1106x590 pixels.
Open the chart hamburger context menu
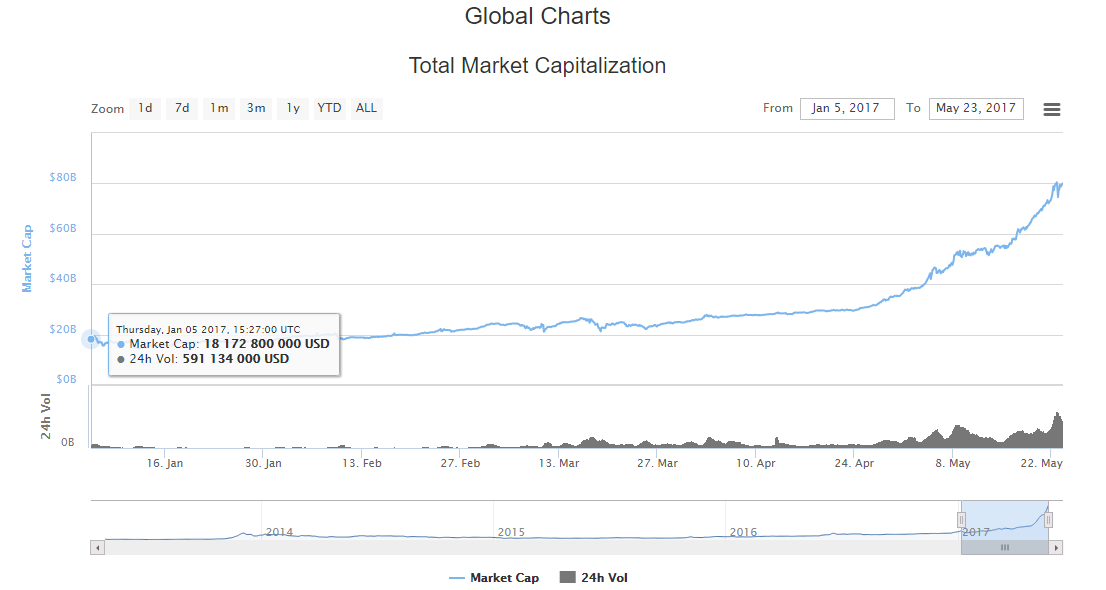1051,109
